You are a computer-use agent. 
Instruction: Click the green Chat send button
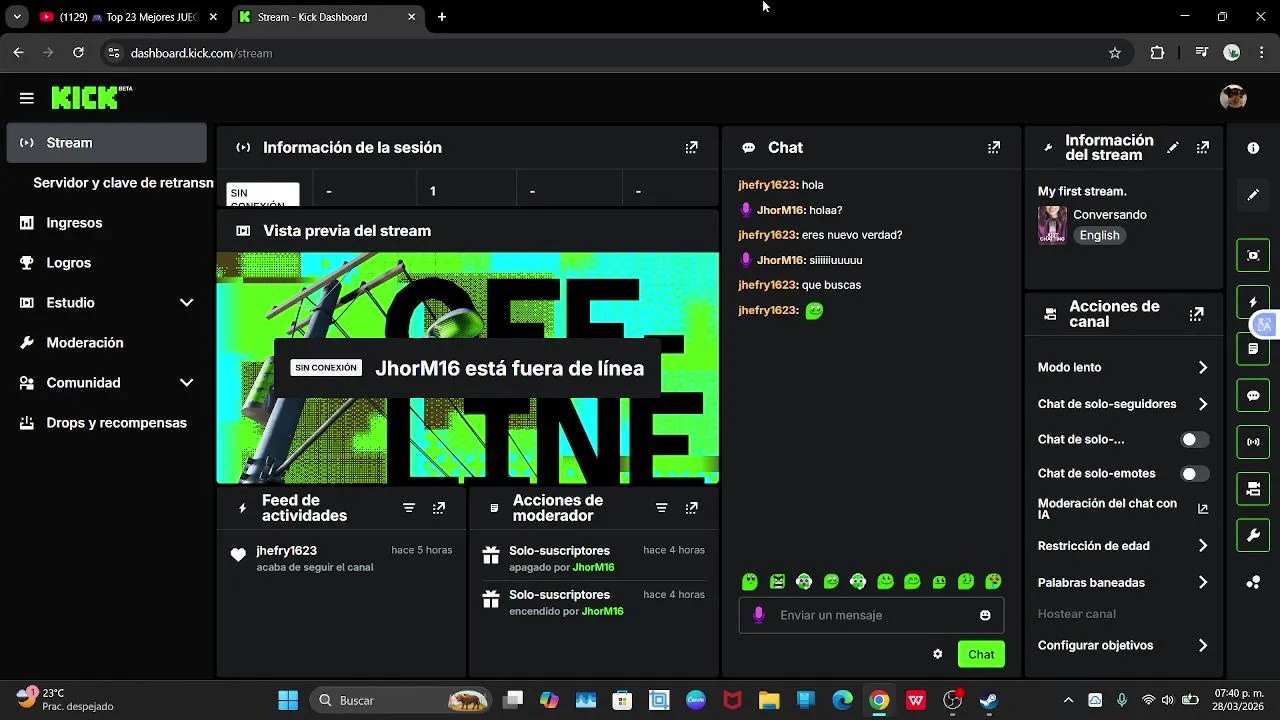(x=981, y=654)
